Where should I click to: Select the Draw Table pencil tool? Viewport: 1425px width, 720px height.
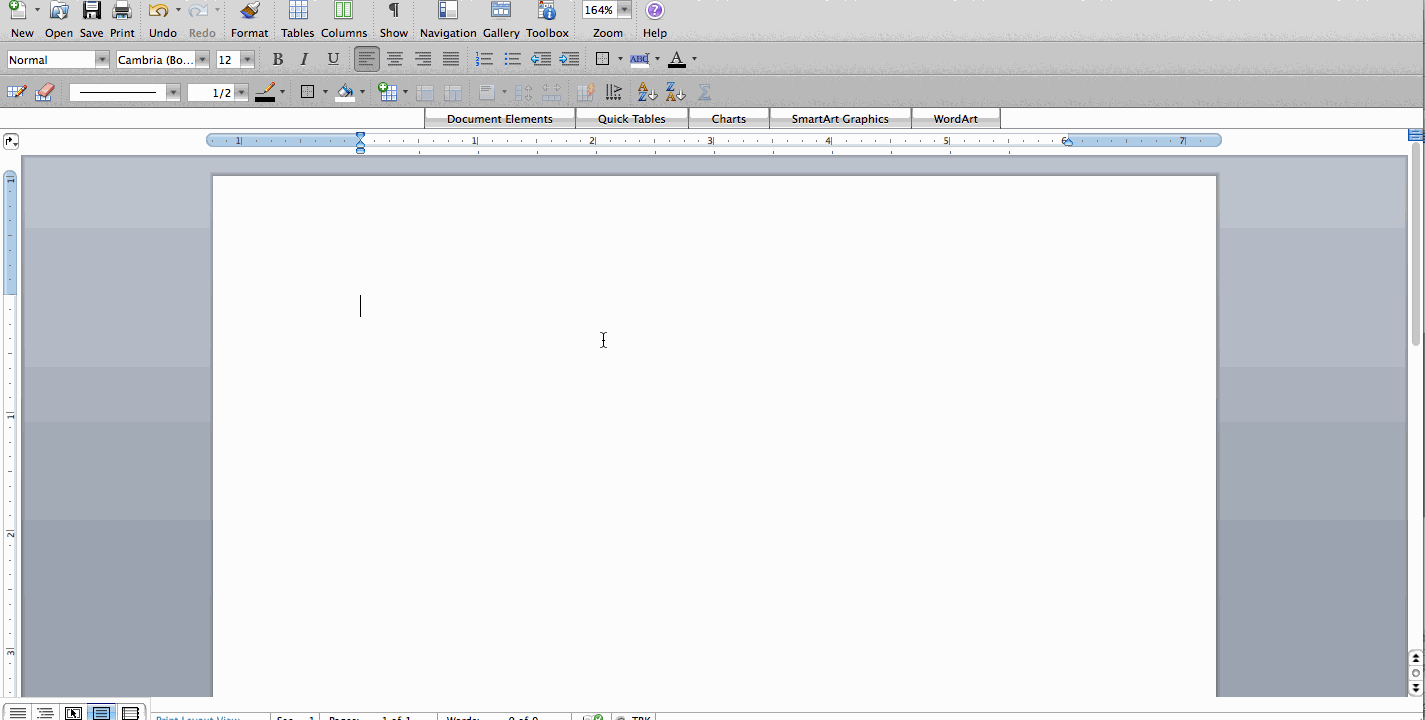pyautogui.click(x=17, y=92)
